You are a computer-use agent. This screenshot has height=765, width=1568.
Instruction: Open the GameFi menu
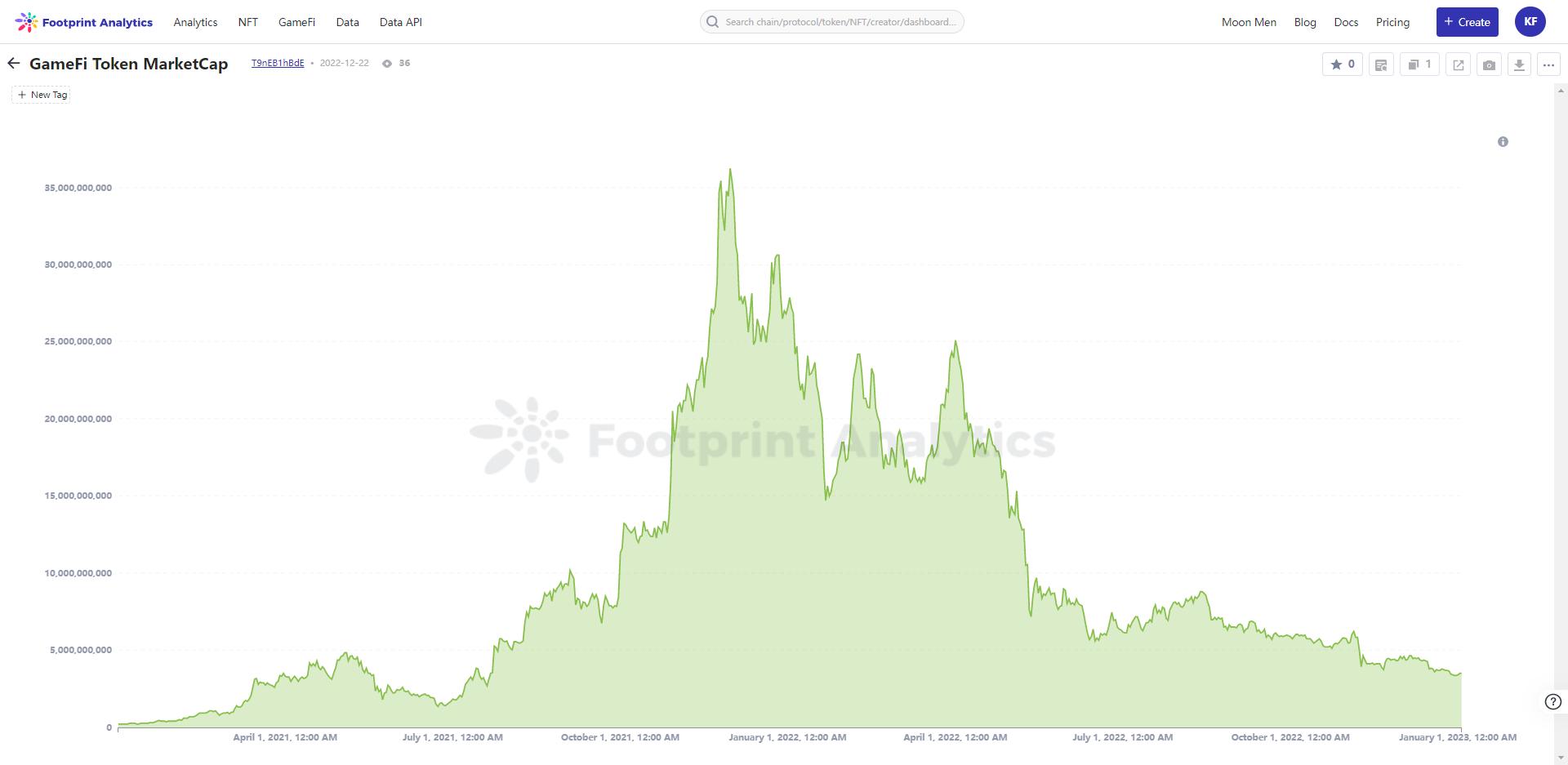click(x=296, y=22)
